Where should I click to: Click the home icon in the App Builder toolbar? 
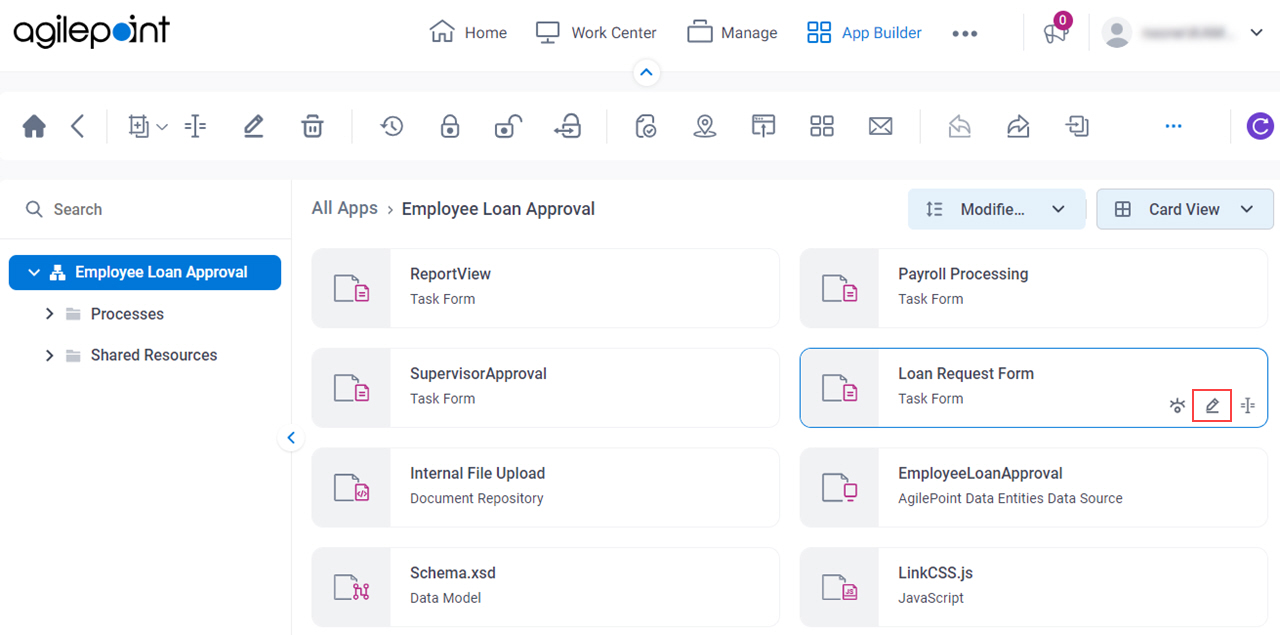(34, 126)
